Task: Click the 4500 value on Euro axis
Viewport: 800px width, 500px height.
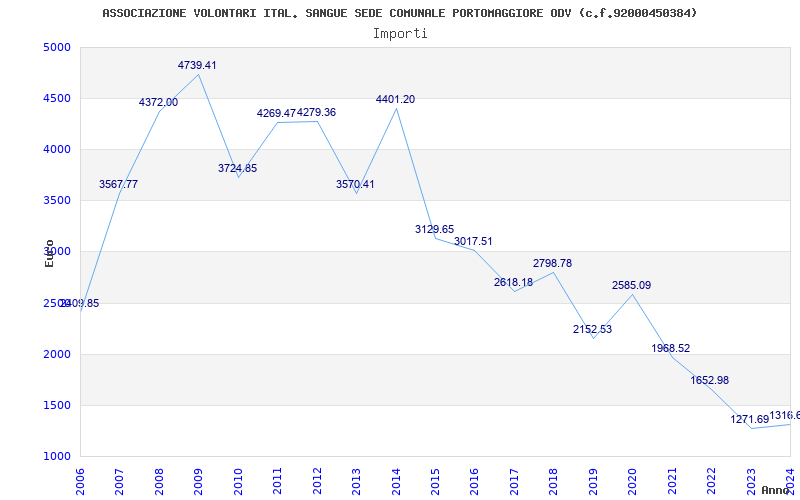Action: click(x=57, y=98)
